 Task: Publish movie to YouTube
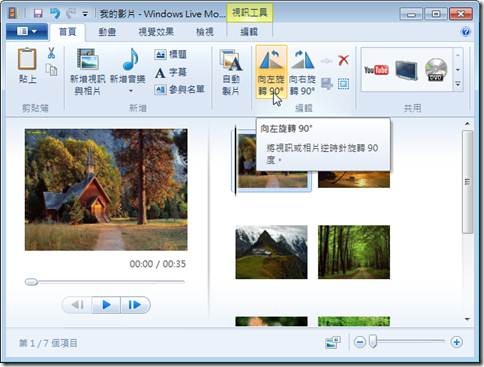point(376,70)
